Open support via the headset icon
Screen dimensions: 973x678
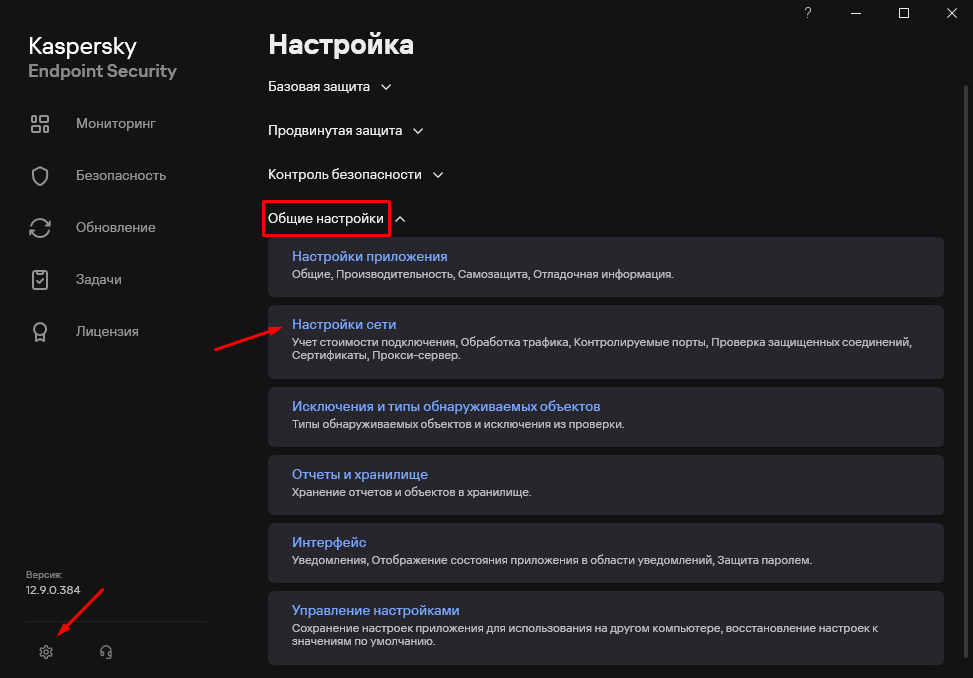[106, 652]
